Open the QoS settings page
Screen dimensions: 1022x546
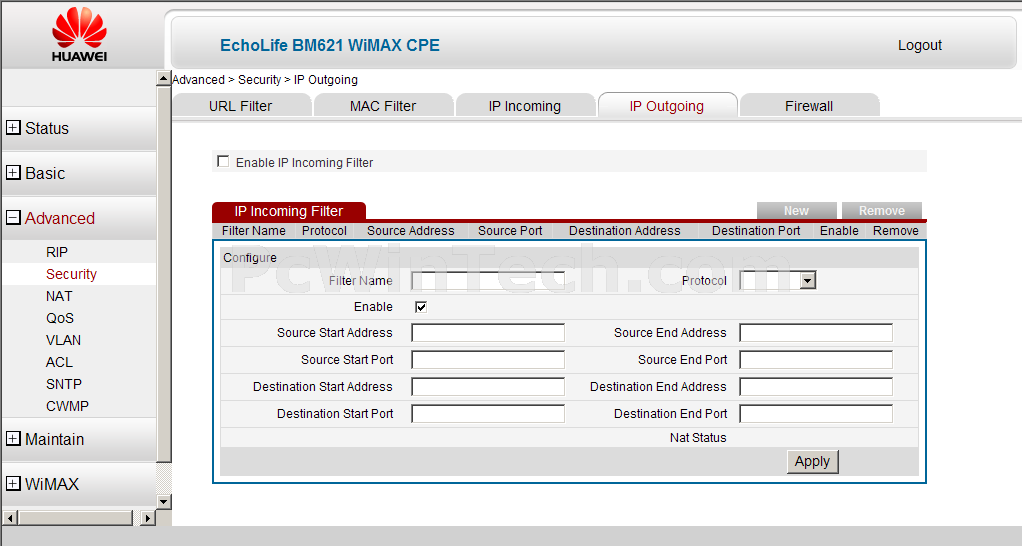[x=60, y=318]
